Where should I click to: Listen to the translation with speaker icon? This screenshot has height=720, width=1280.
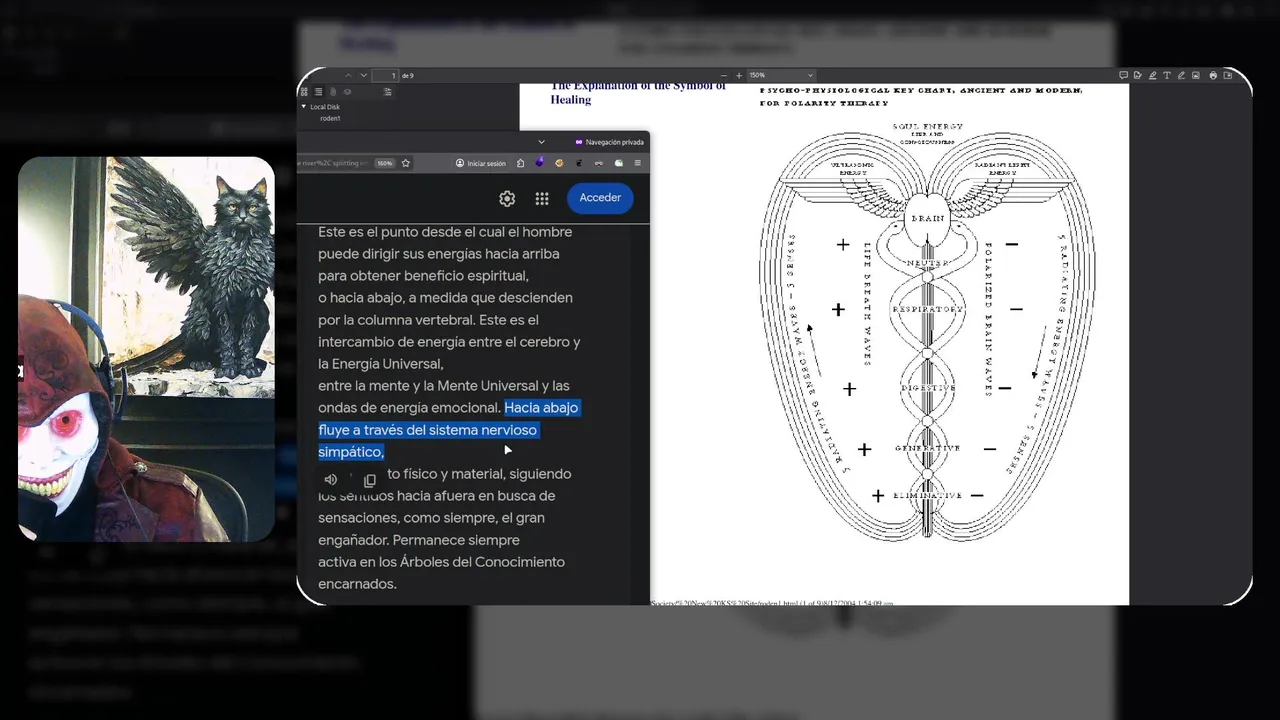(x=331, y=480)
